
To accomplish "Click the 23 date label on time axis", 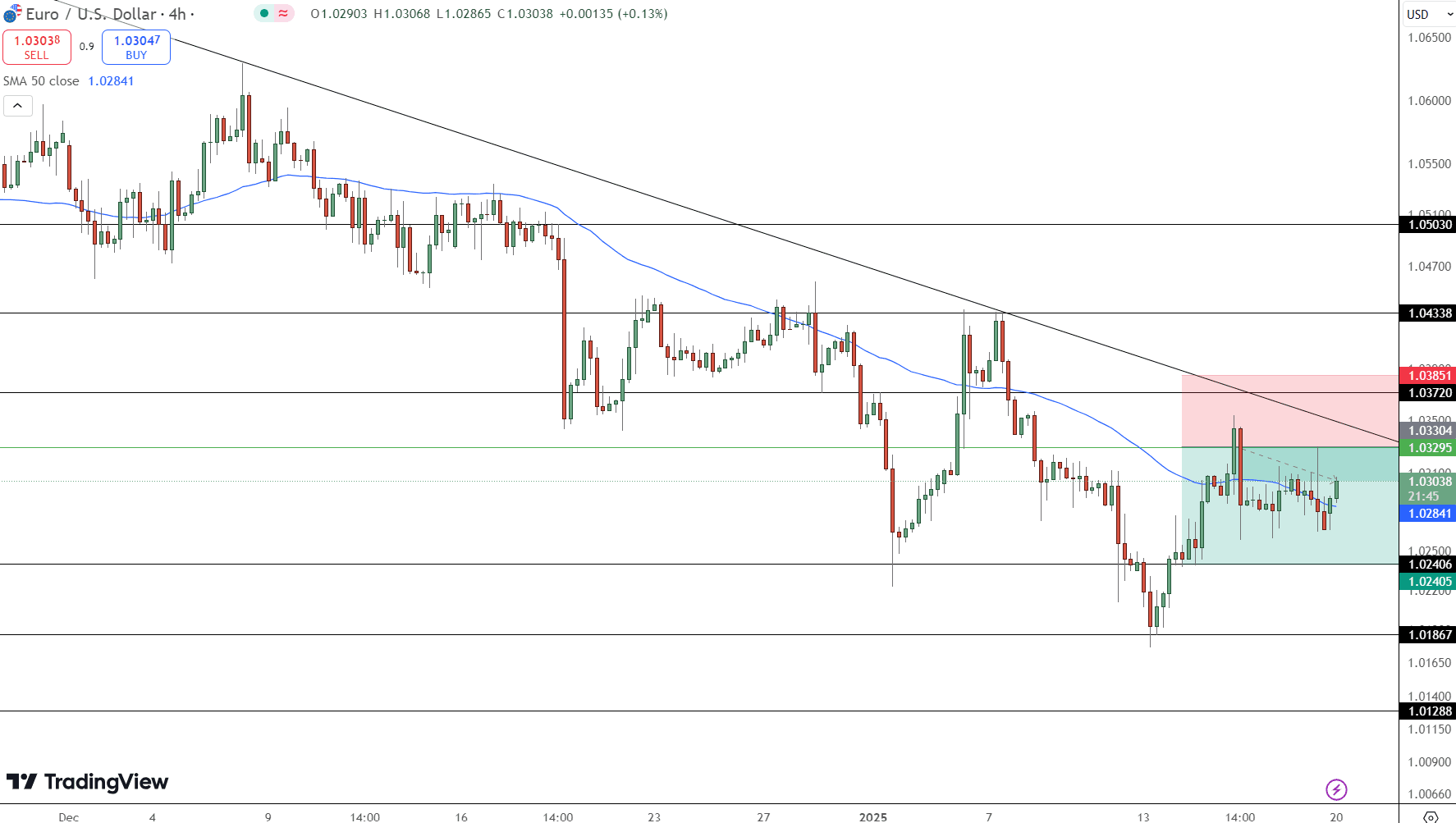I will click(654, 816).
